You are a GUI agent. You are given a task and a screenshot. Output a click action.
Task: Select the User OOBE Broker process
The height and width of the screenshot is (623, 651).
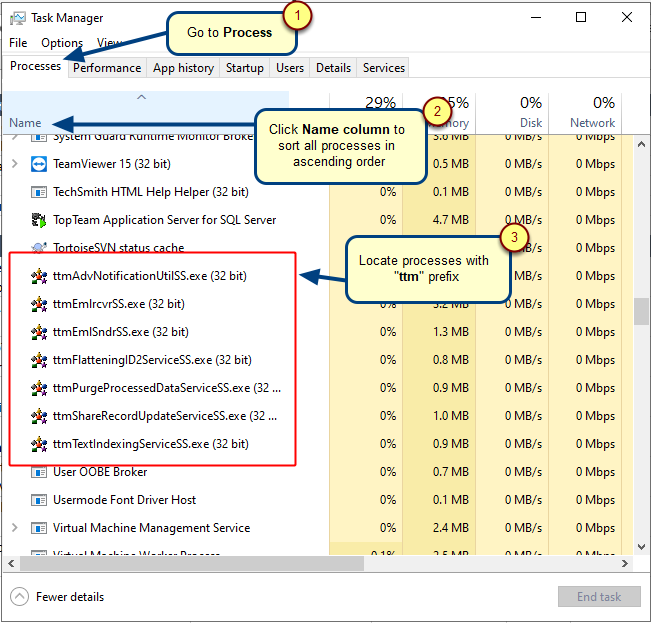click(100, 472)
